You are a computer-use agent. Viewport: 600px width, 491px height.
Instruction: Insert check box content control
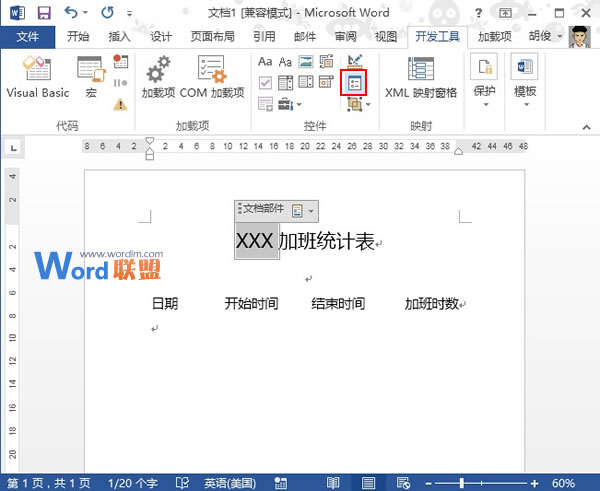point(265,82)
